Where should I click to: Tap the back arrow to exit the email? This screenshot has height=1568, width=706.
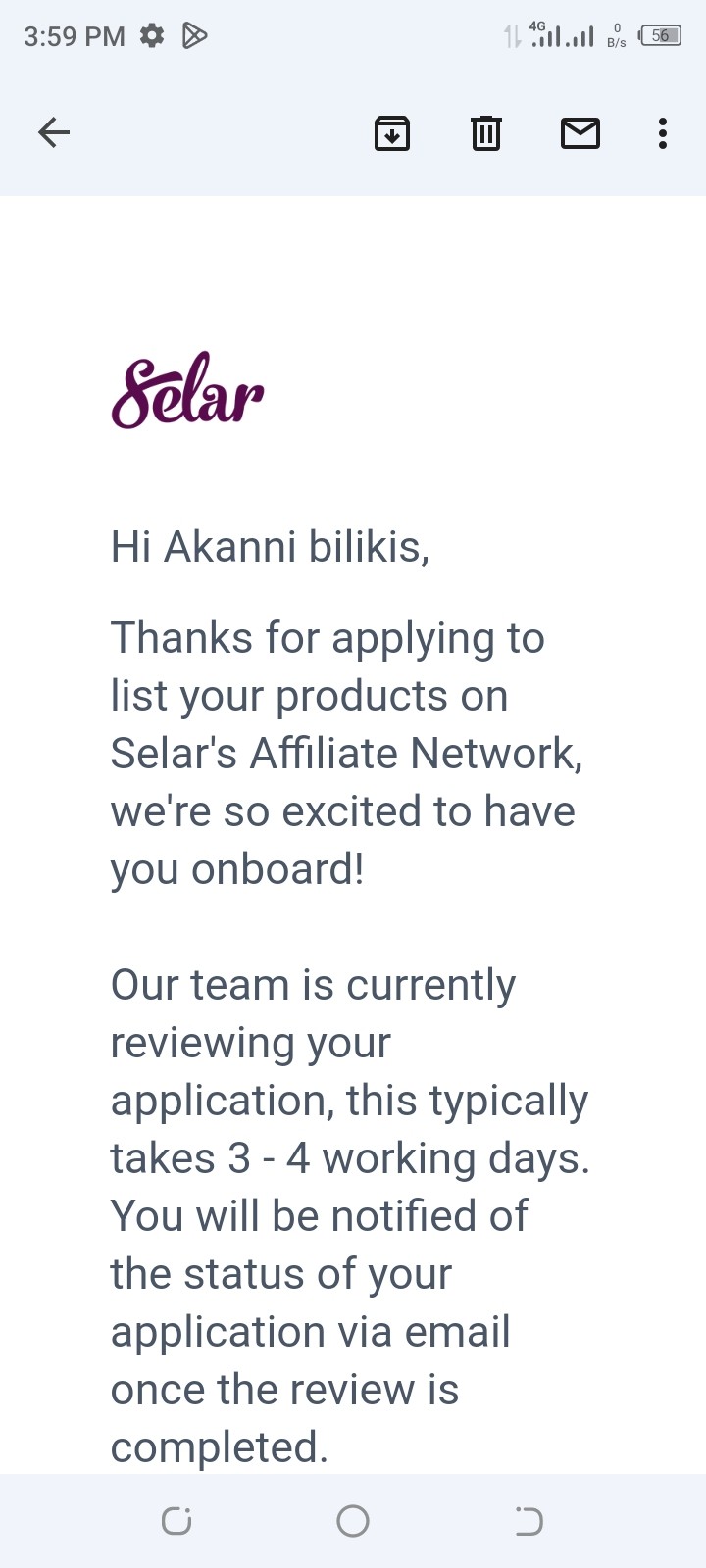tap(54, 132)
